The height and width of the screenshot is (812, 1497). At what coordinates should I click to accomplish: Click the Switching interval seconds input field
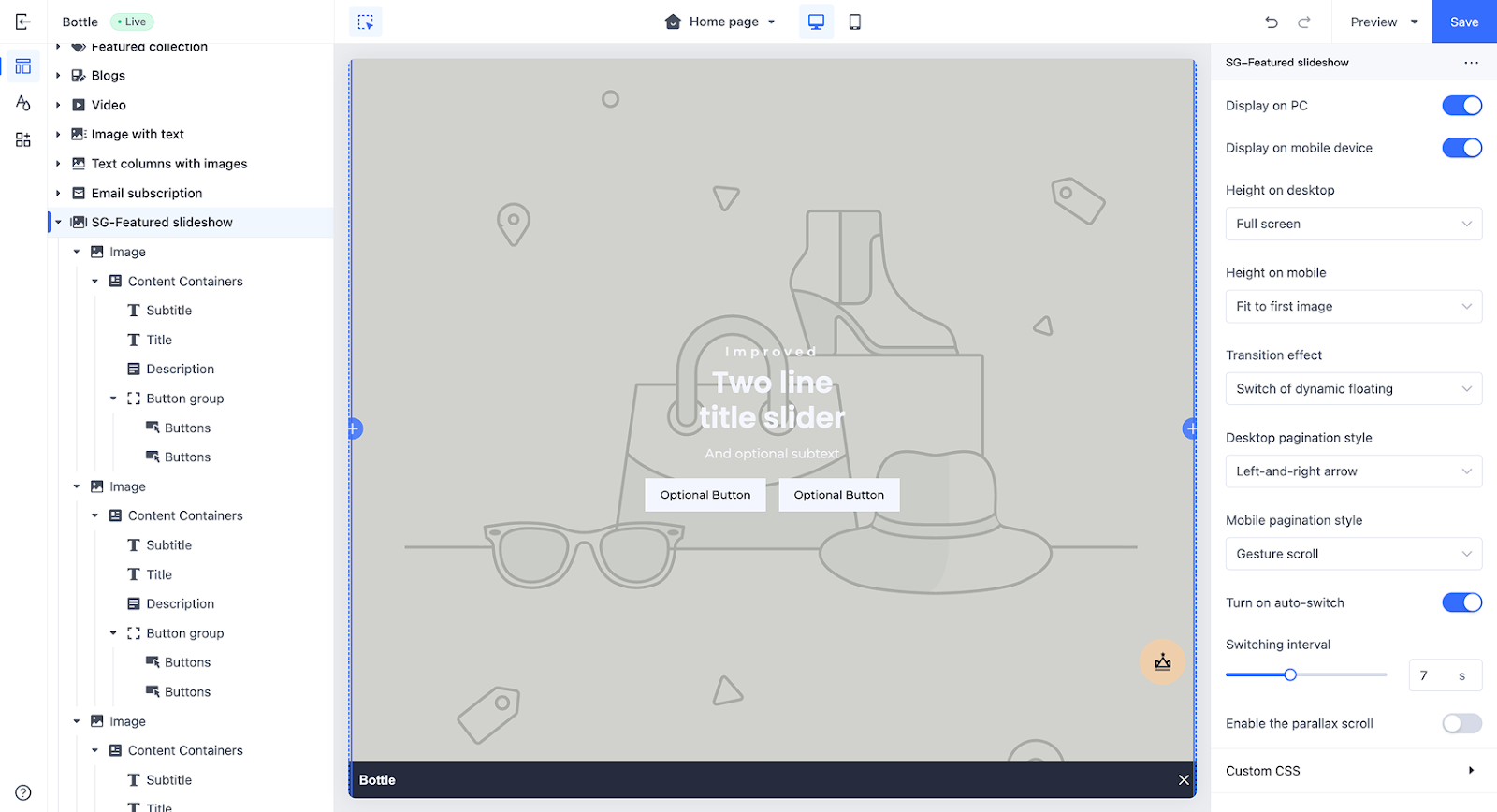coord(1446,675)
